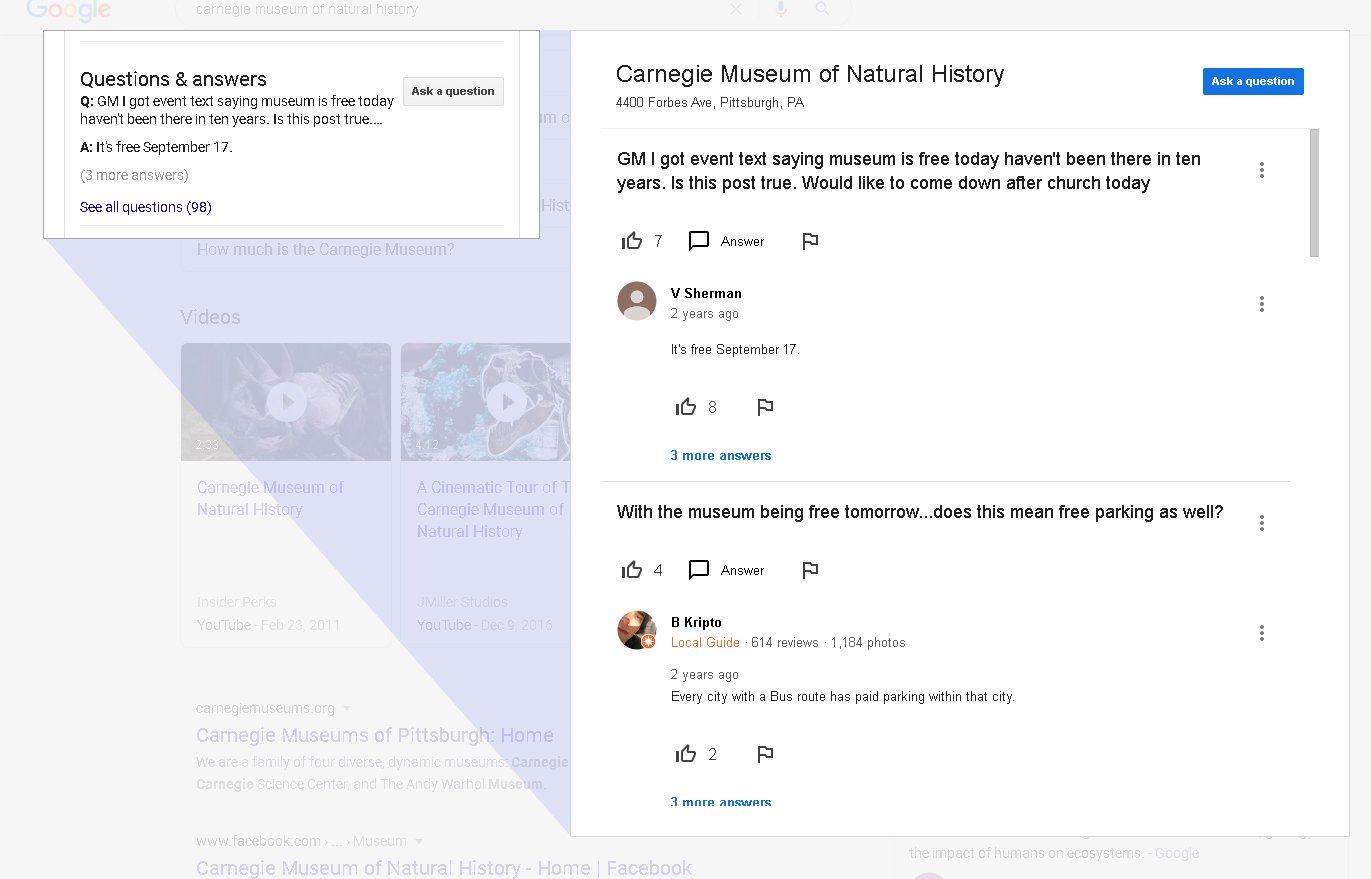Image resolution: width=1371 pixels, height=879 pixels.
Task: Open V Sherman's profile name
Action: 706,293
